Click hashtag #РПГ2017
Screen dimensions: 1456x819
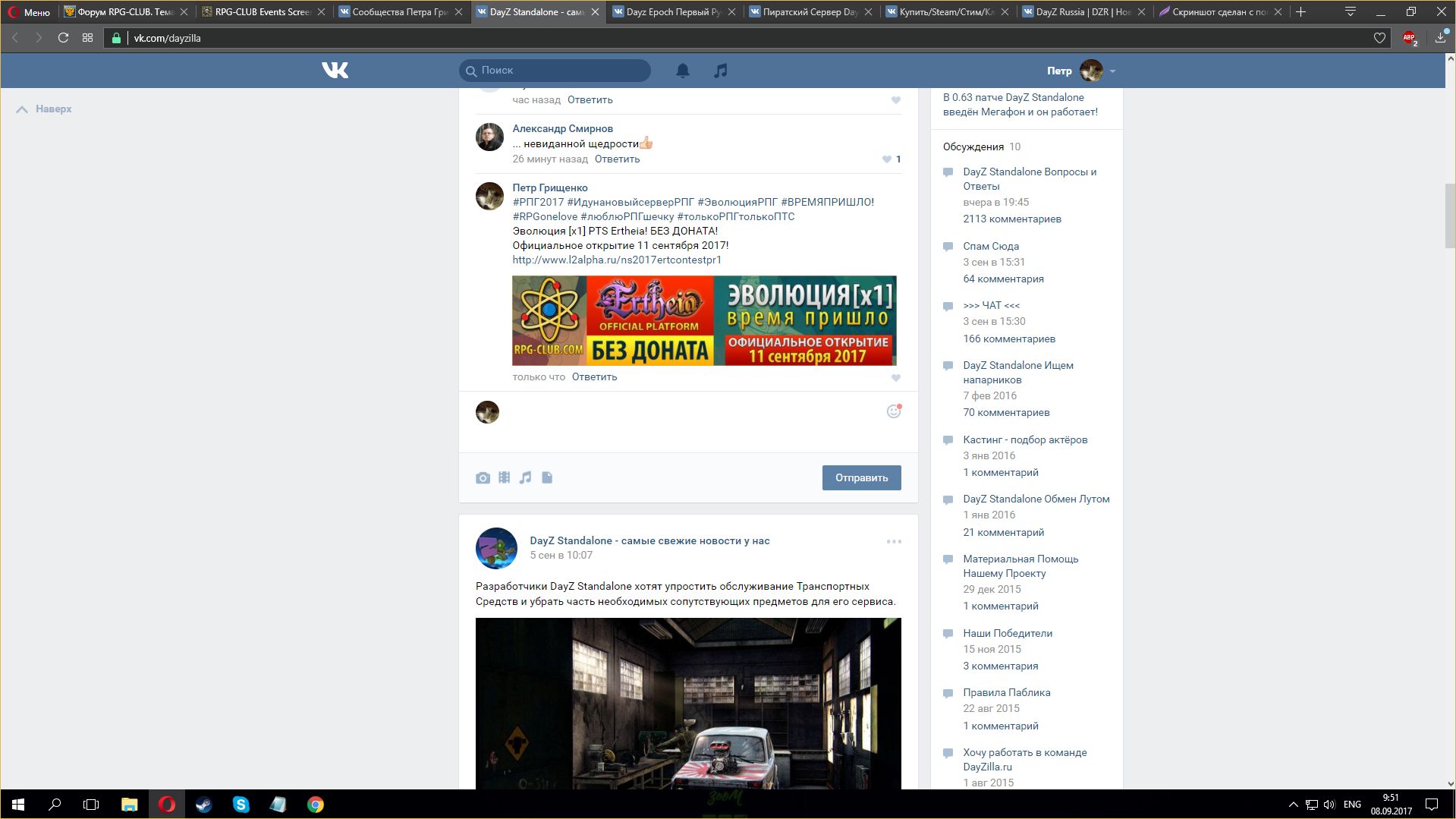coord(538,202)
